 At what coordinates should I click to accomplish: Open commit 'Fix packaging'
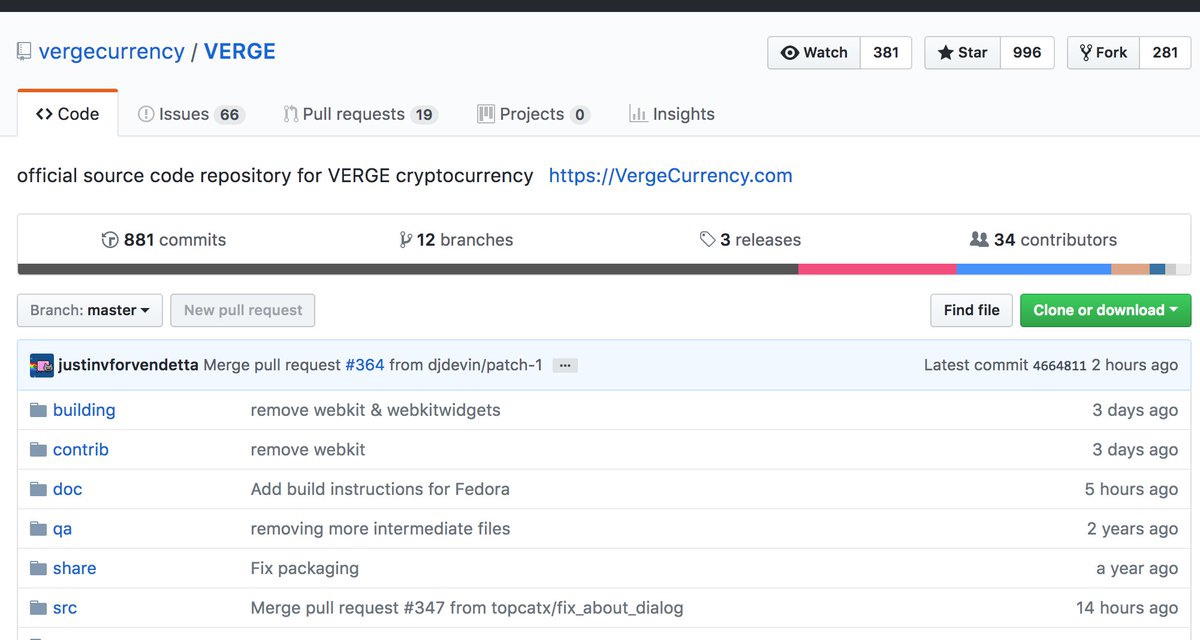[305, 568]
